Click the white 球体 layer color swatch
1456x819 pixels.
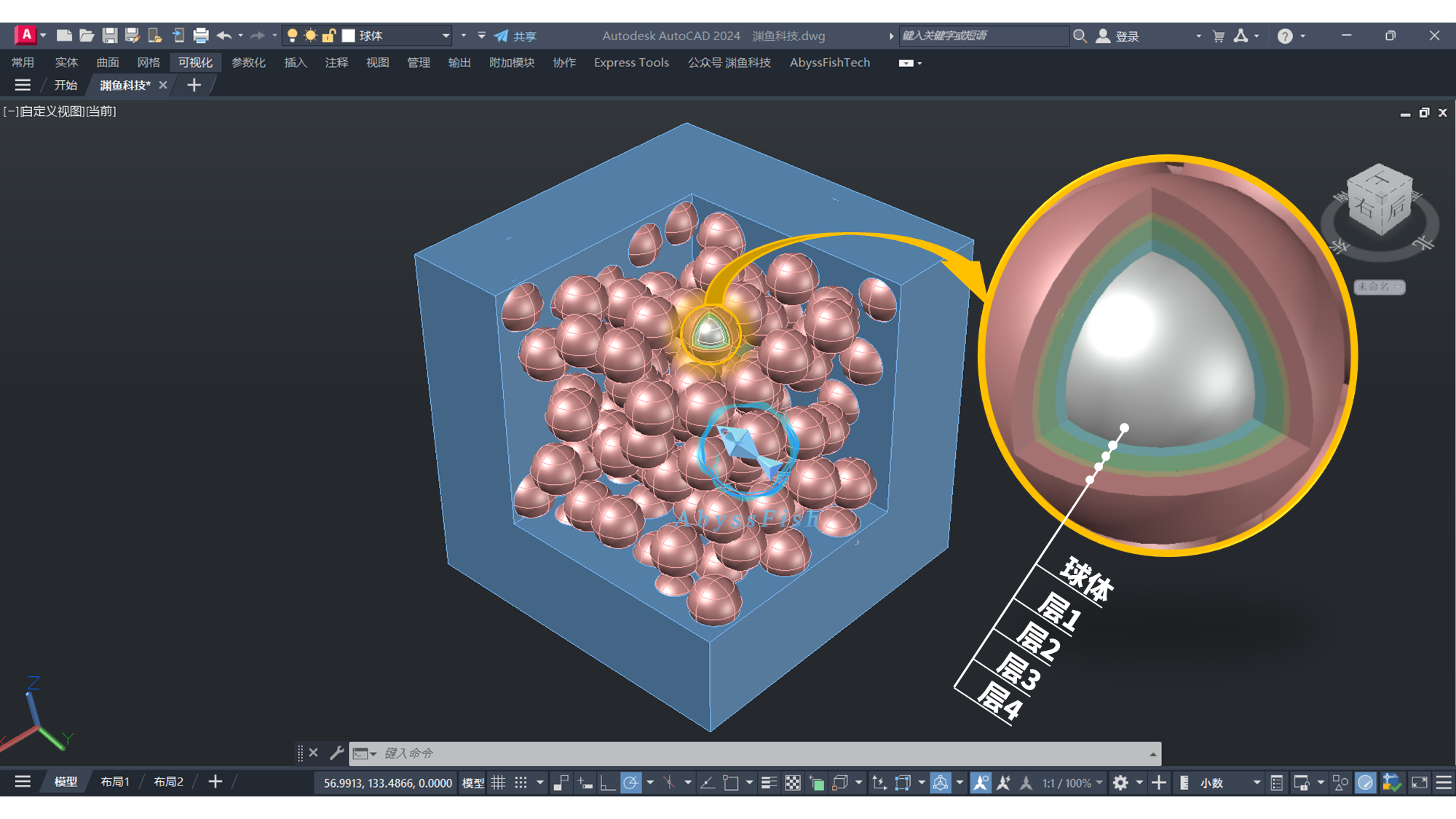pyautogui.click(x=349, y=36)
